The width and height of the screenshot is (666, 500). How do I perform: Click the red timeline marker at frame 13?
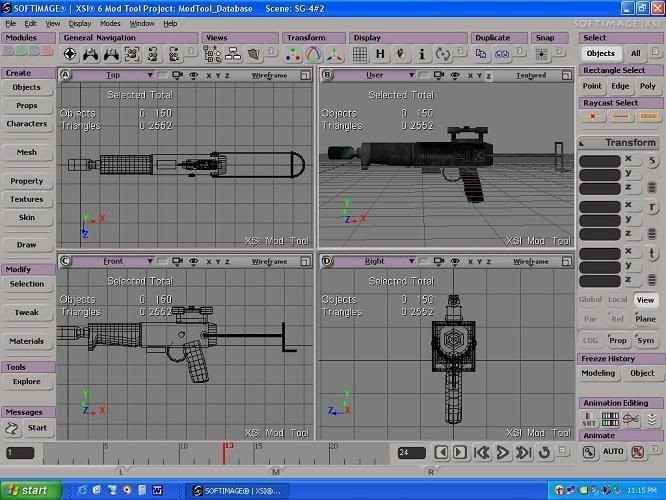[x=224, y=453]
